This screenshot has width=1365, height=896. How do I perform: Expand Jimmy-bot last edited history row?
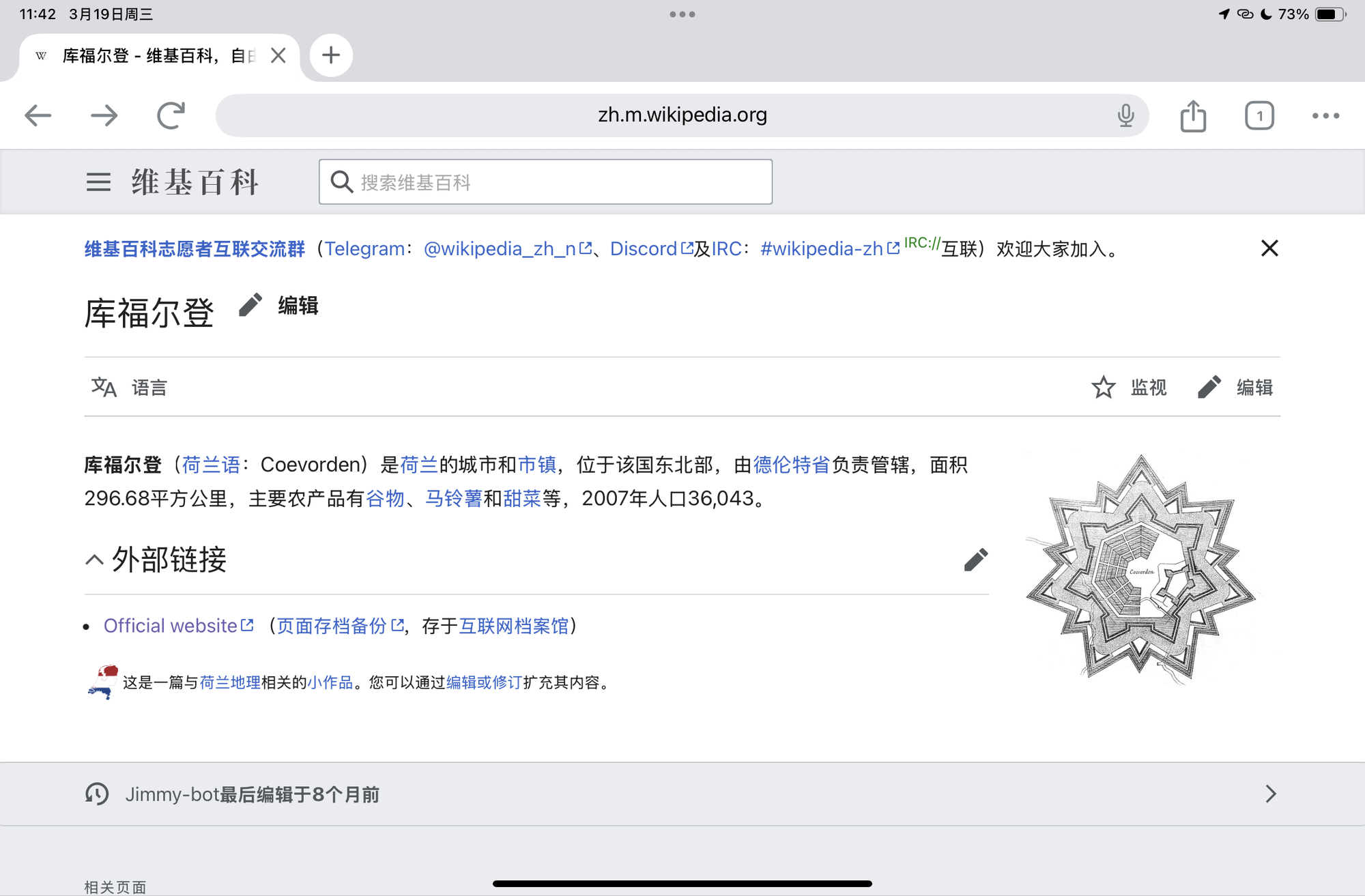pos(682,794)
